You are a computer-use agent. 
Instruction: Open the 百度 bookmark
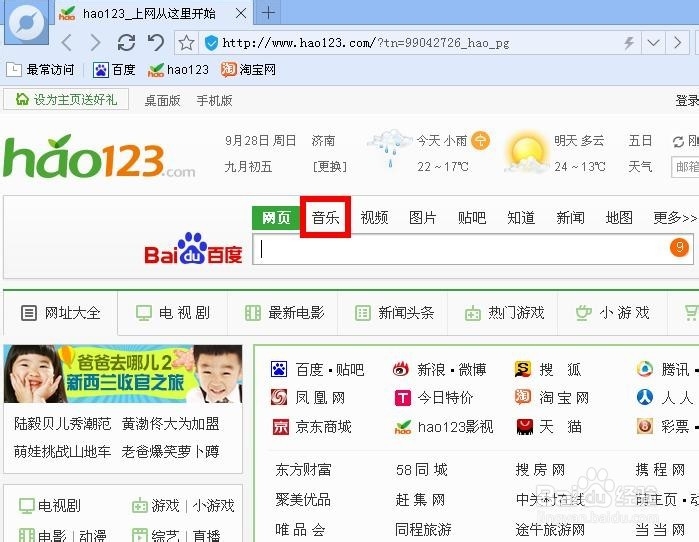click(114, 70)
